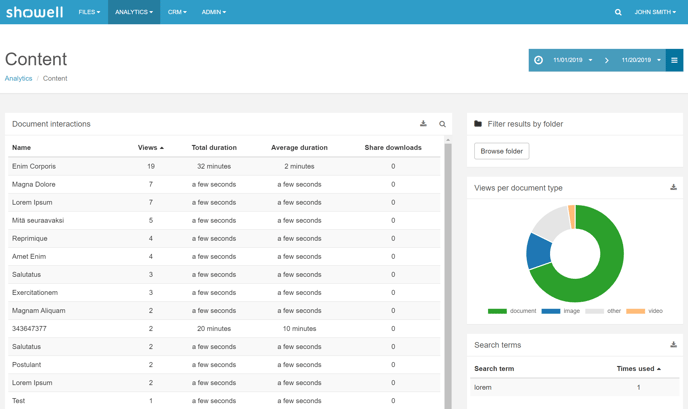Click the right arrow between the dates

606,60
